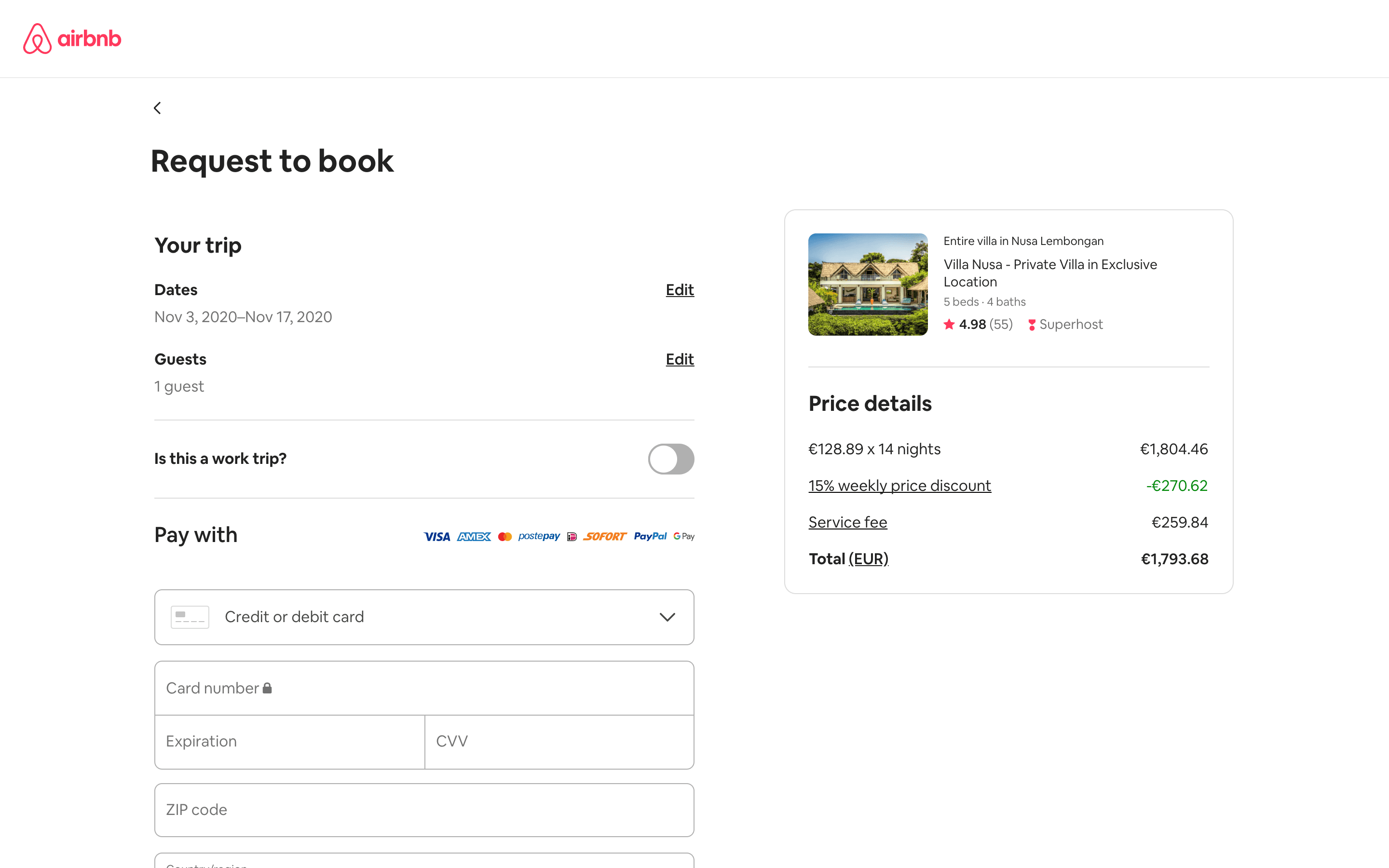
Task: Open the 15% weekly price discount details
Action: click(x=899, y=486)
